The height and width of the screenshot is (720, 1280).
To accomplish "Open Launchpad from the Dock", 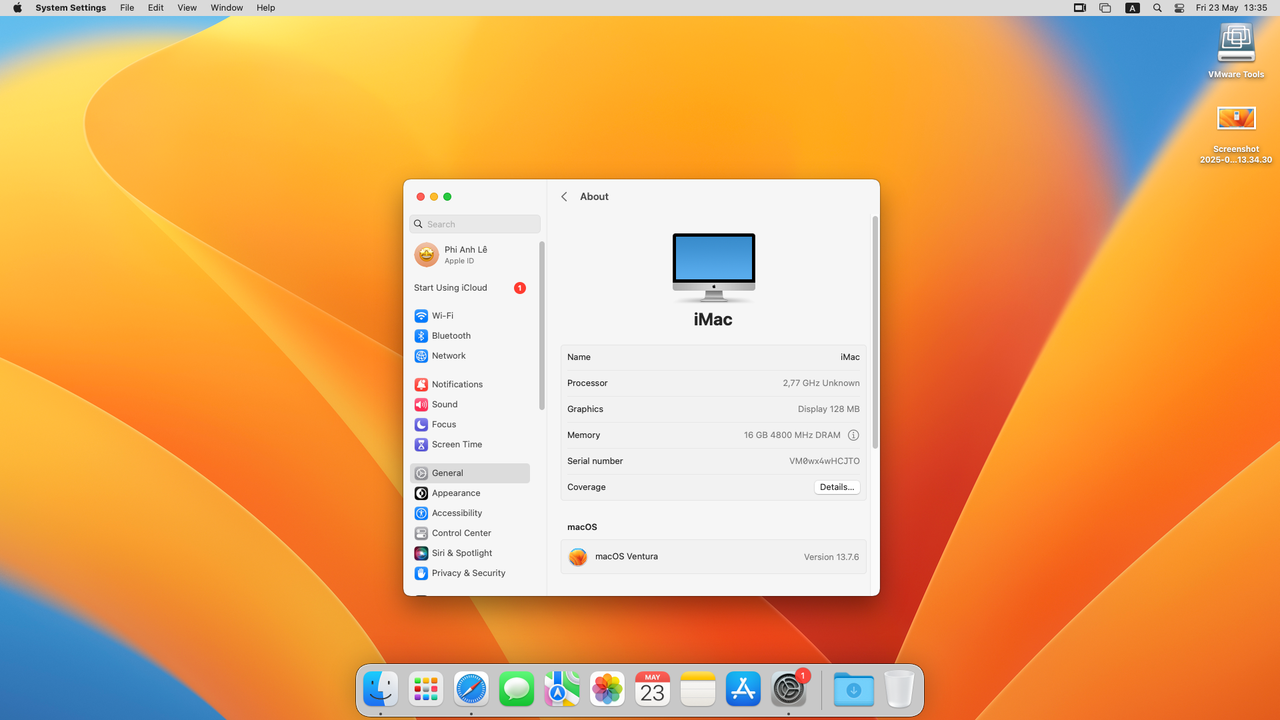I will click(x=426, y=689).
